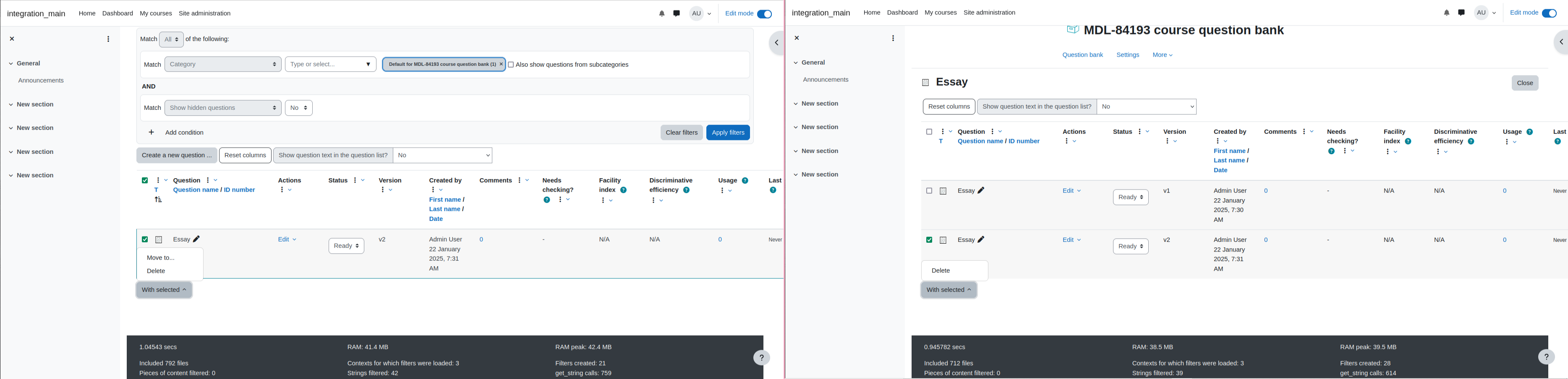This screenshot has height=379, width=1568.
Task: Collapse General section in left window
Action: [x=10, y=63]
